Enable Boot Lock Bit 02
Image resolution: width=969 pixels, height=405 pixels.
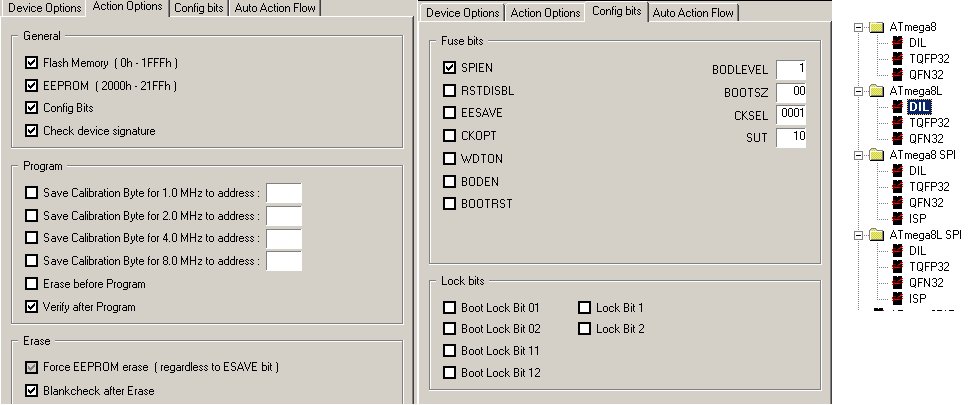pyautogui.click(x=449, y=328)
